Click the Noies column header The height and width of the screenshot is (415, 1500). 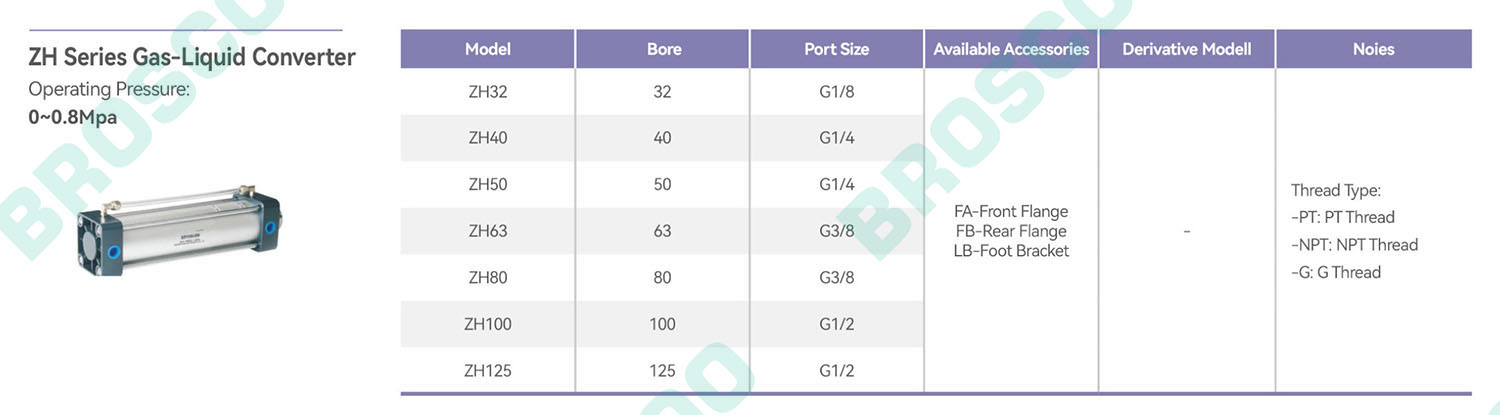coord(1373,49)
